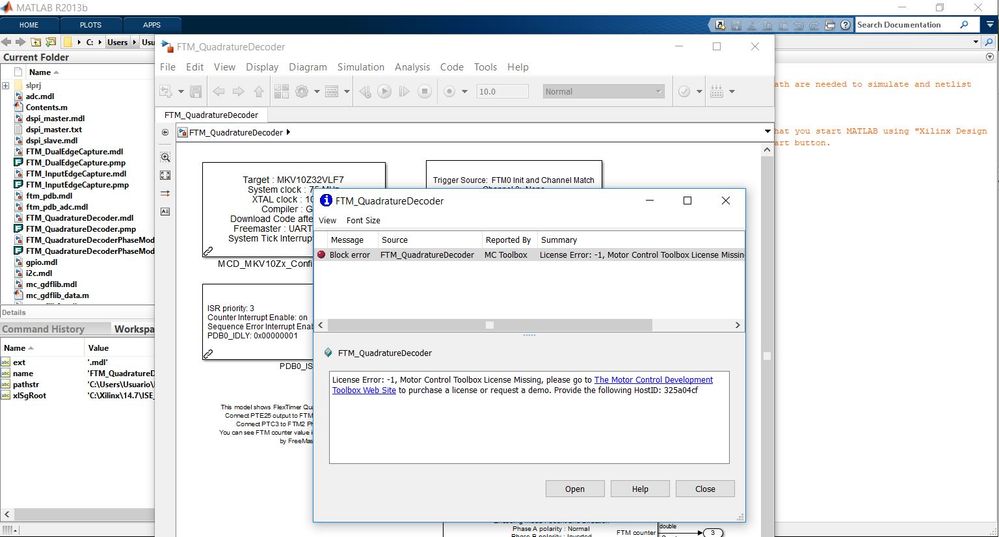
Task: Click the Open button in error dialog
Action: point(575,489)
